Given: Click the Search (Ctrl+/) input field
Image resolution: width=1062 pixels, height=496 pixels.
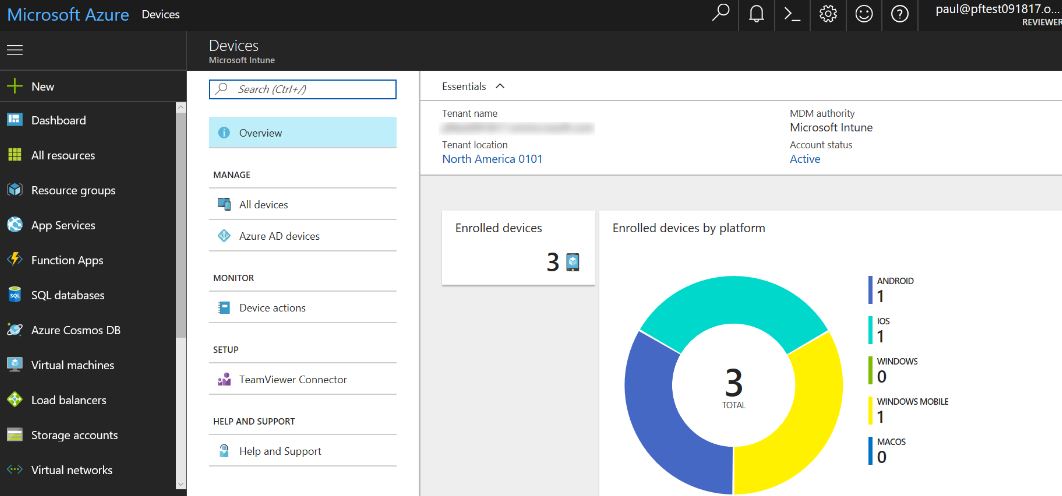Looking at the screenshot, I should click(x=303, y=89).
